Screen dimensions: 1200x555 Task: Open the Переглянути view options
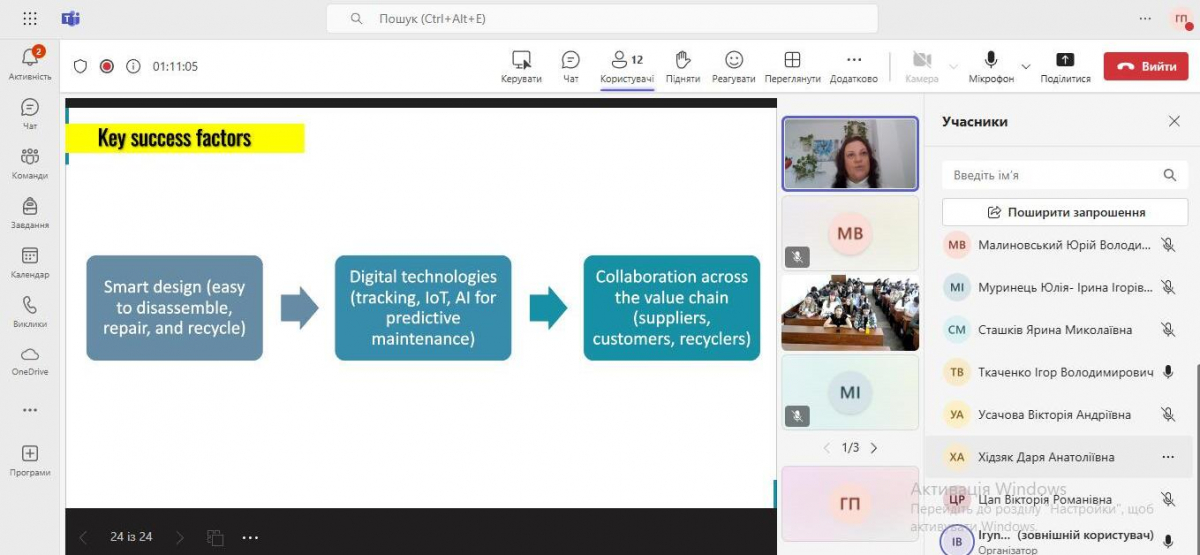pyautogui.click(x=792, y=66)
